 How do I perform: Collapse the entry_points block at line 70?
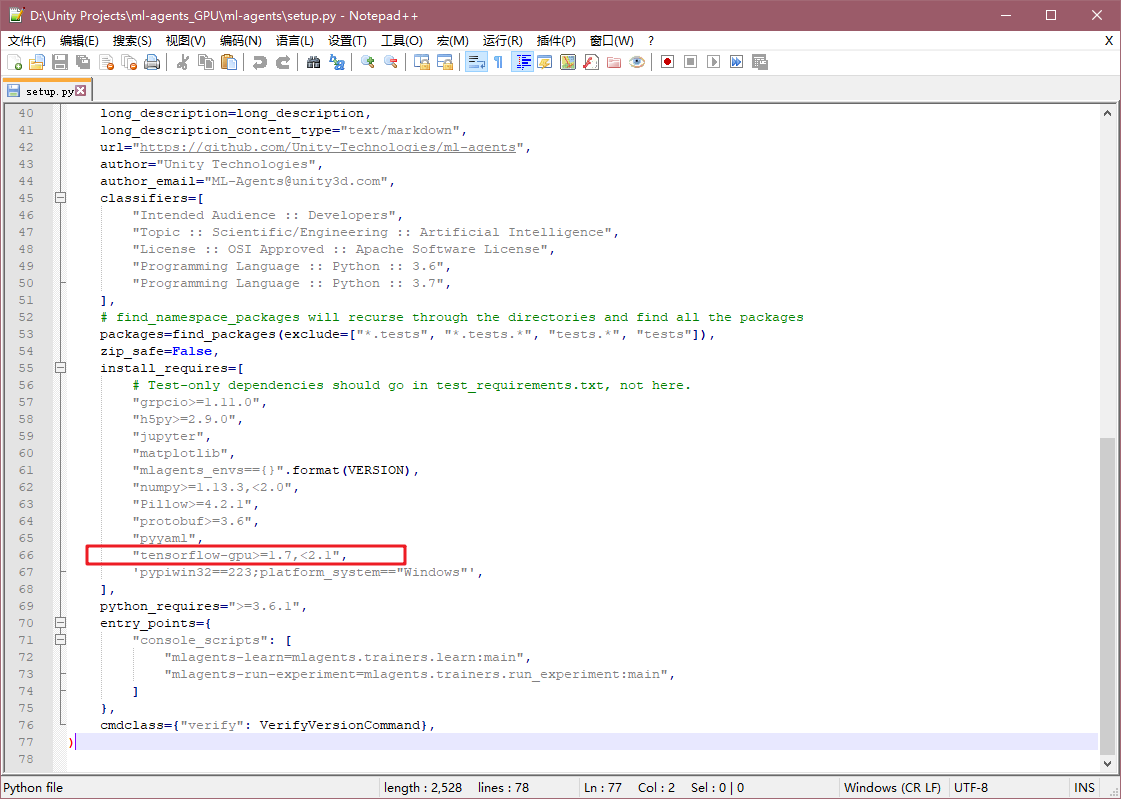click(x=61, y=623)
